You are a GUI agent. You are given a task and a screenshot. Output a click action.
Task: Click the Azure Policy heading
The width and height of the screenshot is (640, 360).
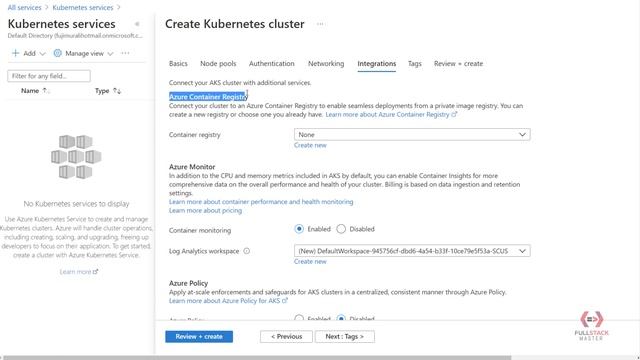[x=189, y=283]
